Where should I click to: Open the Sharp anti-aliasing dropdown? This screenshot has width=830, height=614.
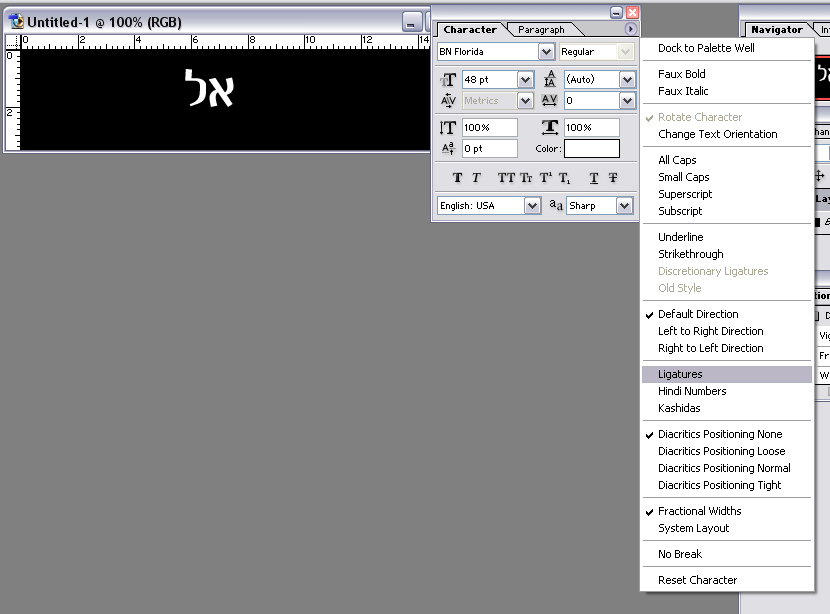coord(625,206)
